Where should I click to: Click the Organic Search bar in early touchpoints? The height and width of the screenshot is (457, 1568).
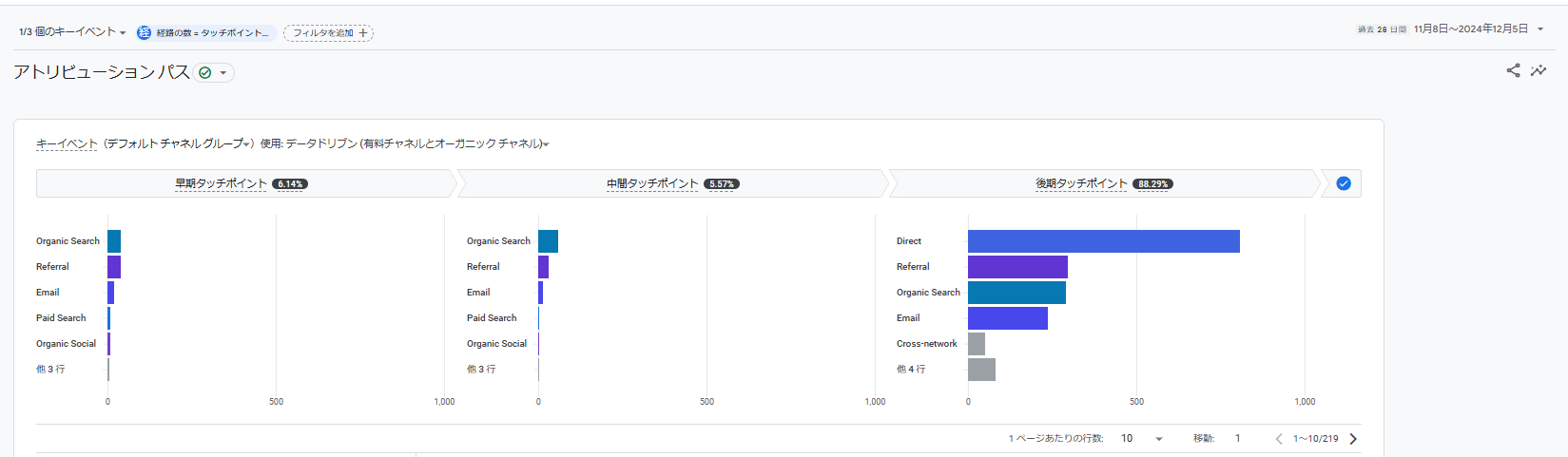click(x=114, y=241)
